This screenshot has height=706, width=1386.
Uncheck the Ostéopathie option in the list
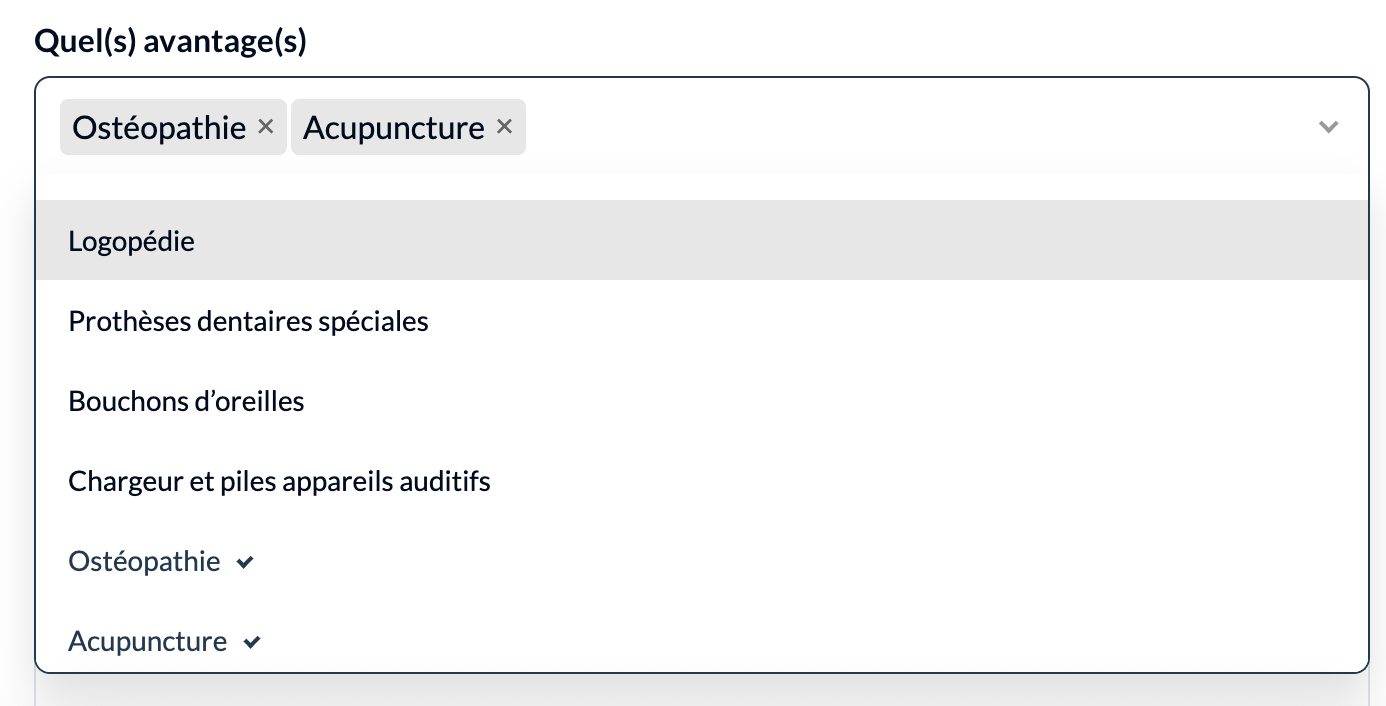tap(144, 562)
